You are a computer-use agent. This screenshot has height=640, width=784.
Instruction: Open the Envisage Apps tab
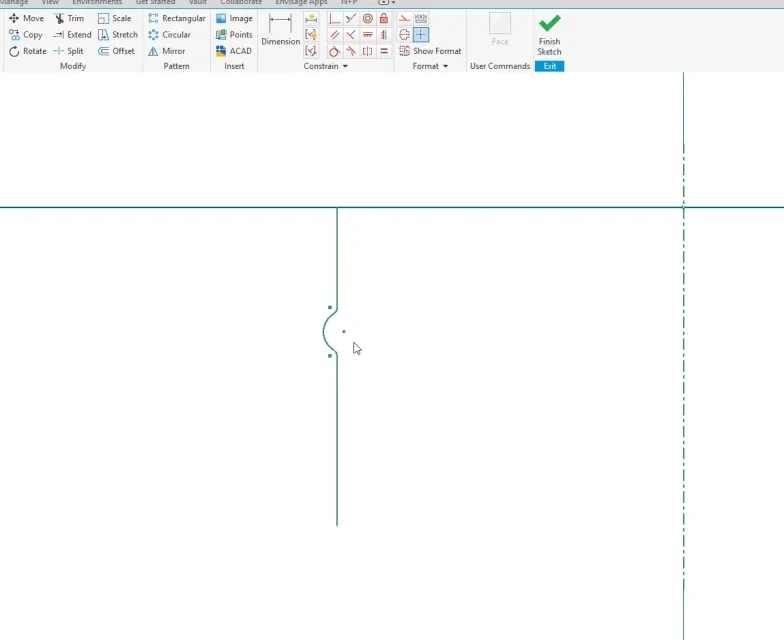coord(302,2)
